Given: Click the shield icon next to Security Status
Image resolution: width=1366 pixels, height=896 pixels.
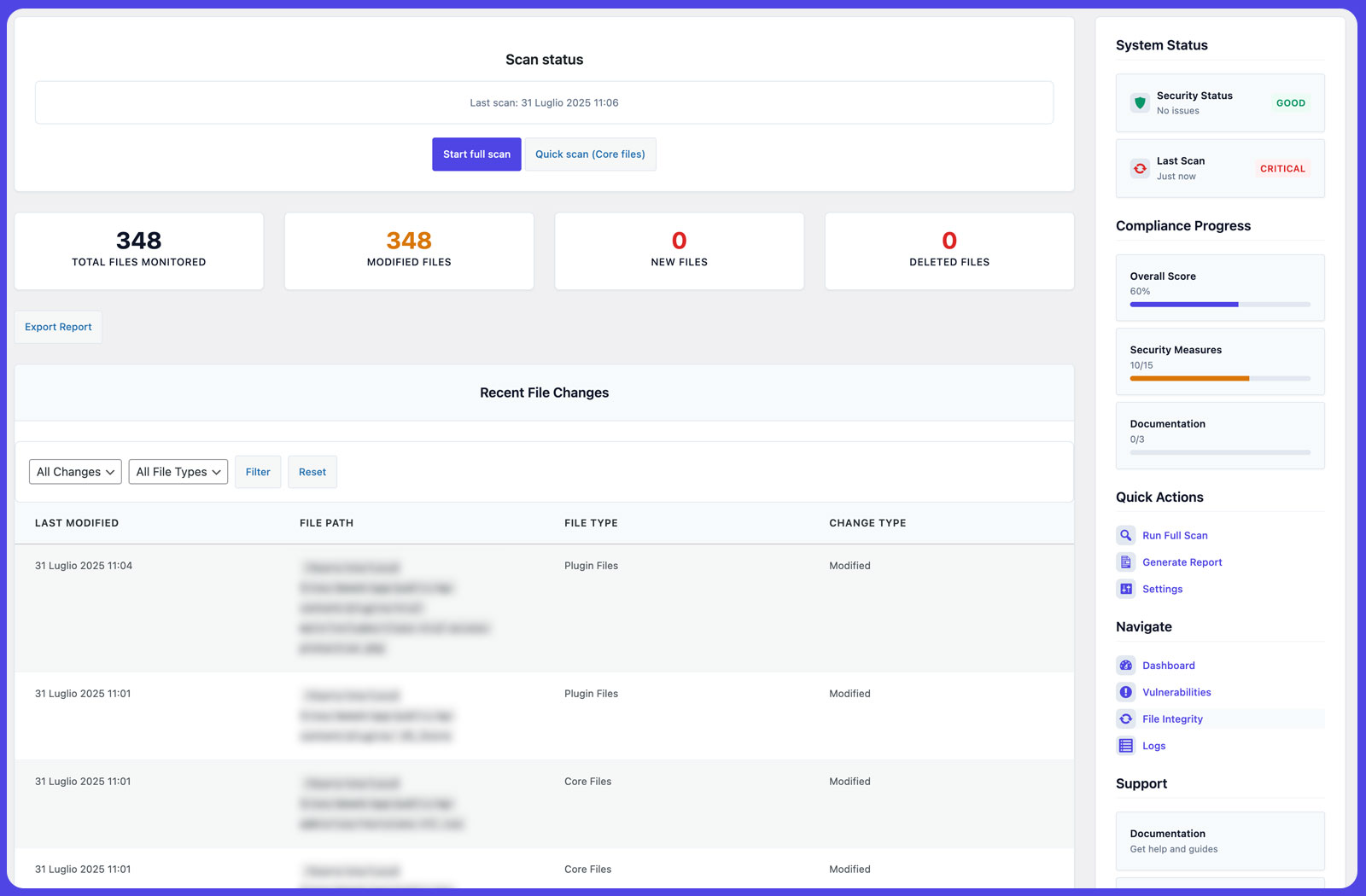Looking at the screenshot, I should [x=1139, y=102].
